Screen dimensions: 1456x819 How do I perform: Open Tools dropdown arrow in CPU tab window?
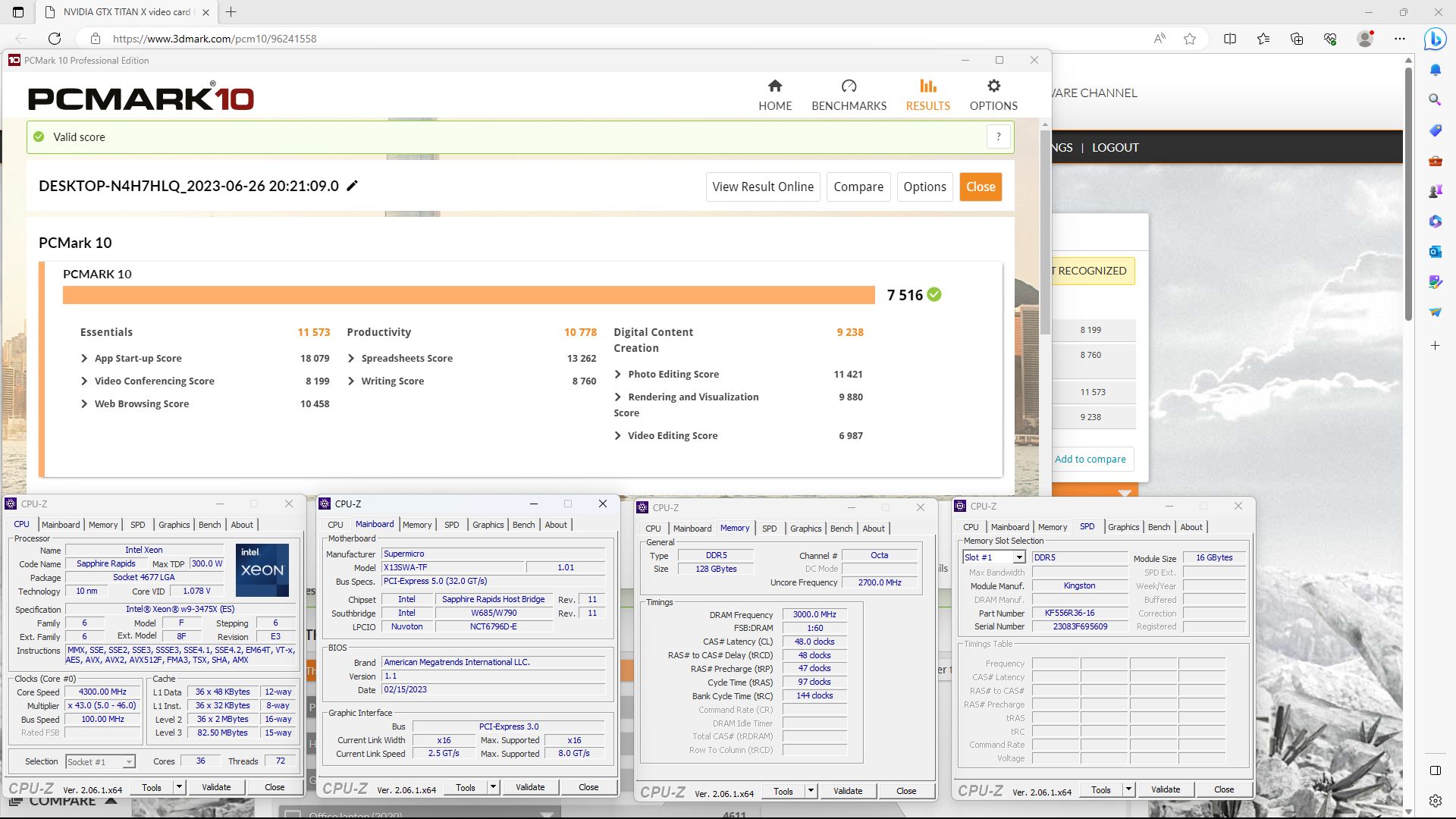click(x=180, y=787)
